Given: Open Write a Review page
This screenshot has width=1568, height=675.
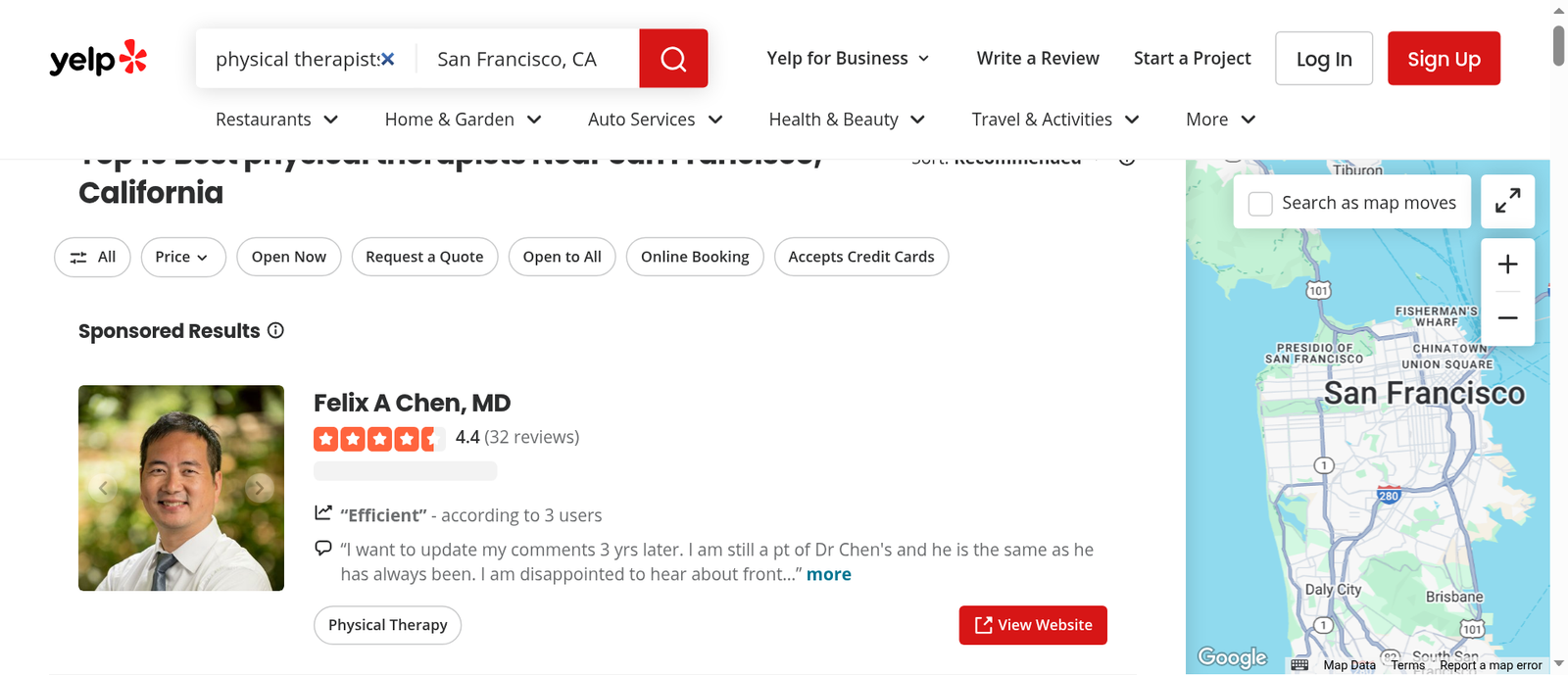Looking at the screenshot, I should pyautogui.click(x=1038, y=59).
